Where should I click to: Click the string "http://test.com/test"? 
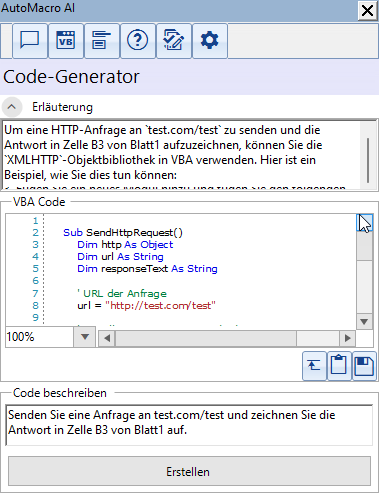tap(161, 305)
